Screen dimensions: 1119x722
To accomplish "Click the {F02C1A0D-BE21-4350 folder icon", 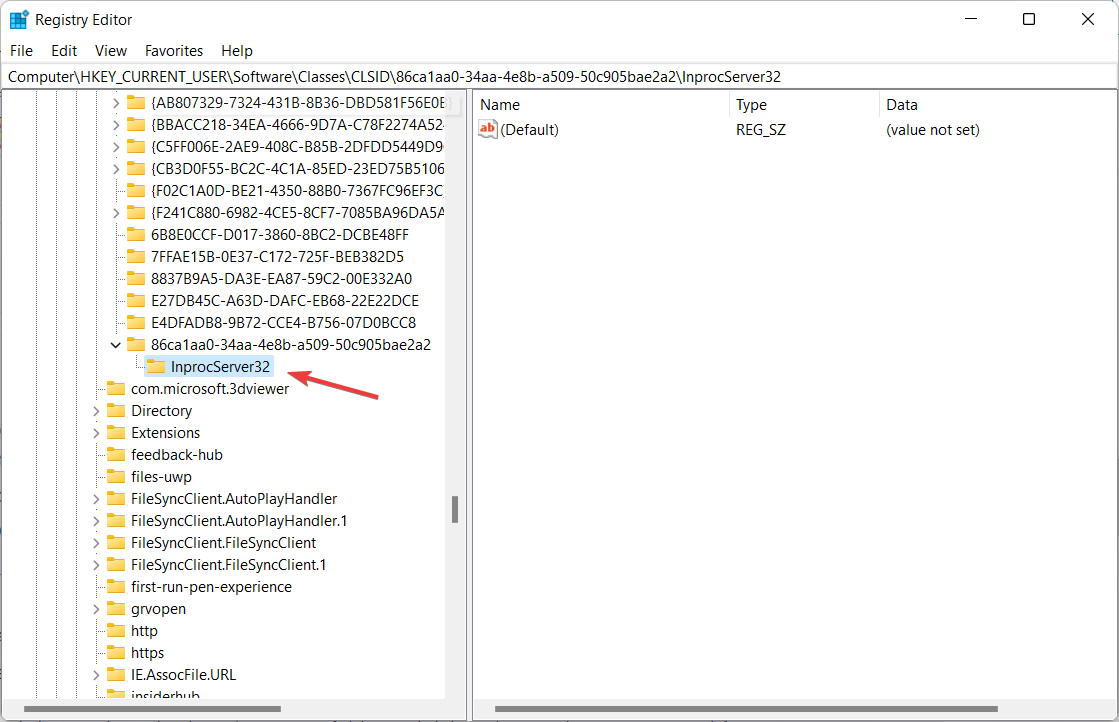I will click(x=136, y=190).
